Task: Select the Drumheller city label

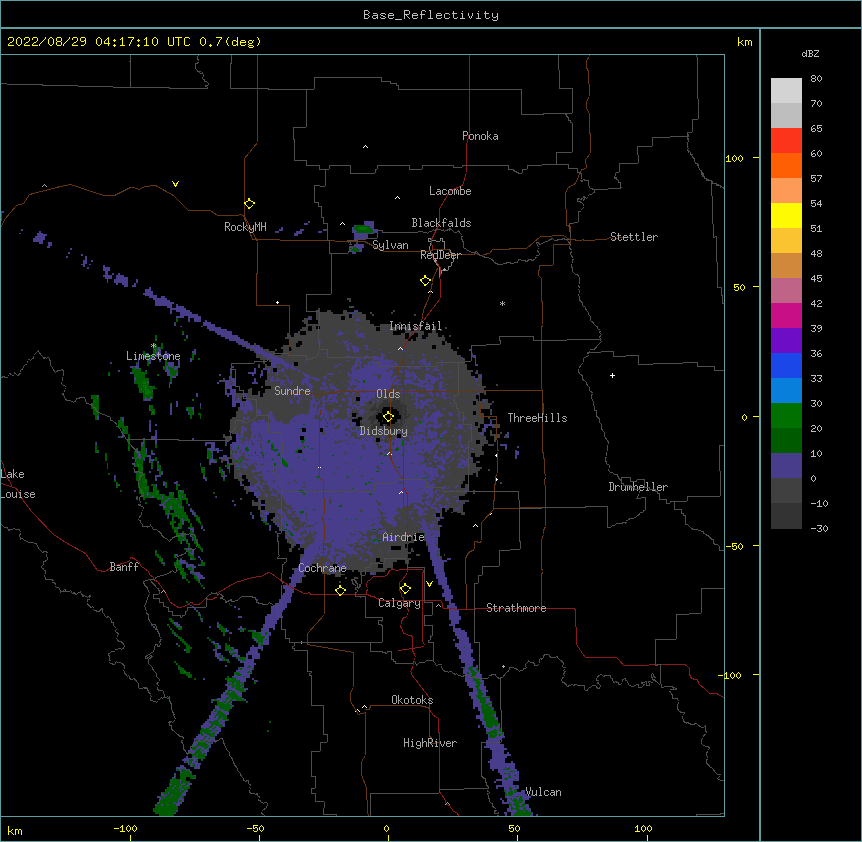Action: (638, 487)
